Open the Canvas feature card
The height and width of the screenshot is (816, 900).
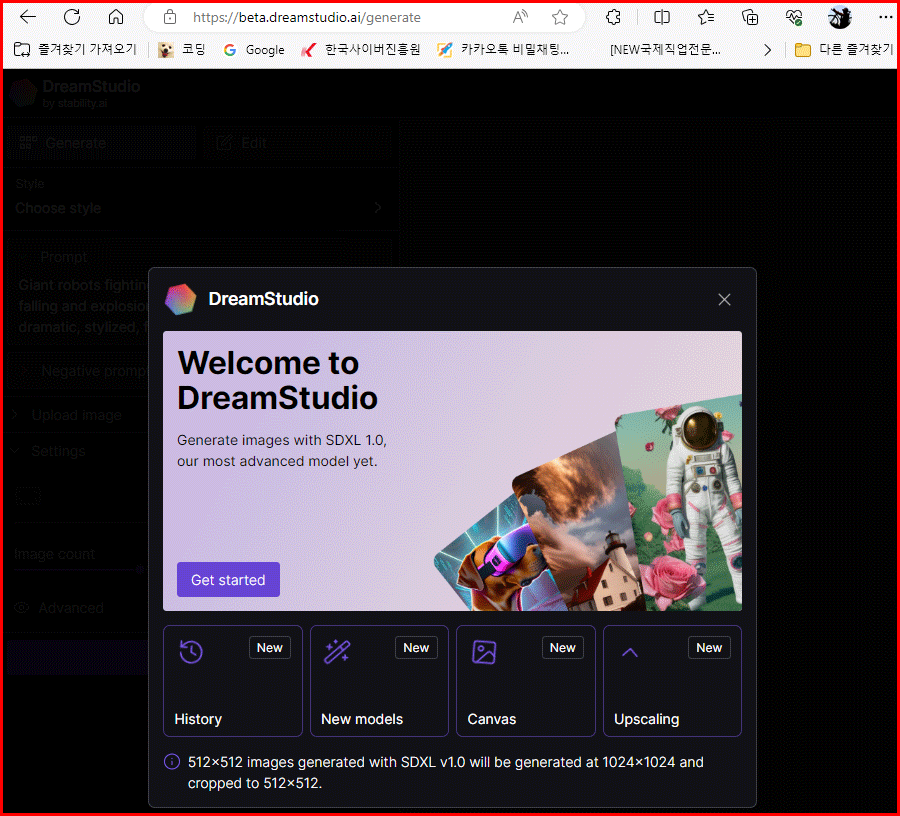(526, 681)
